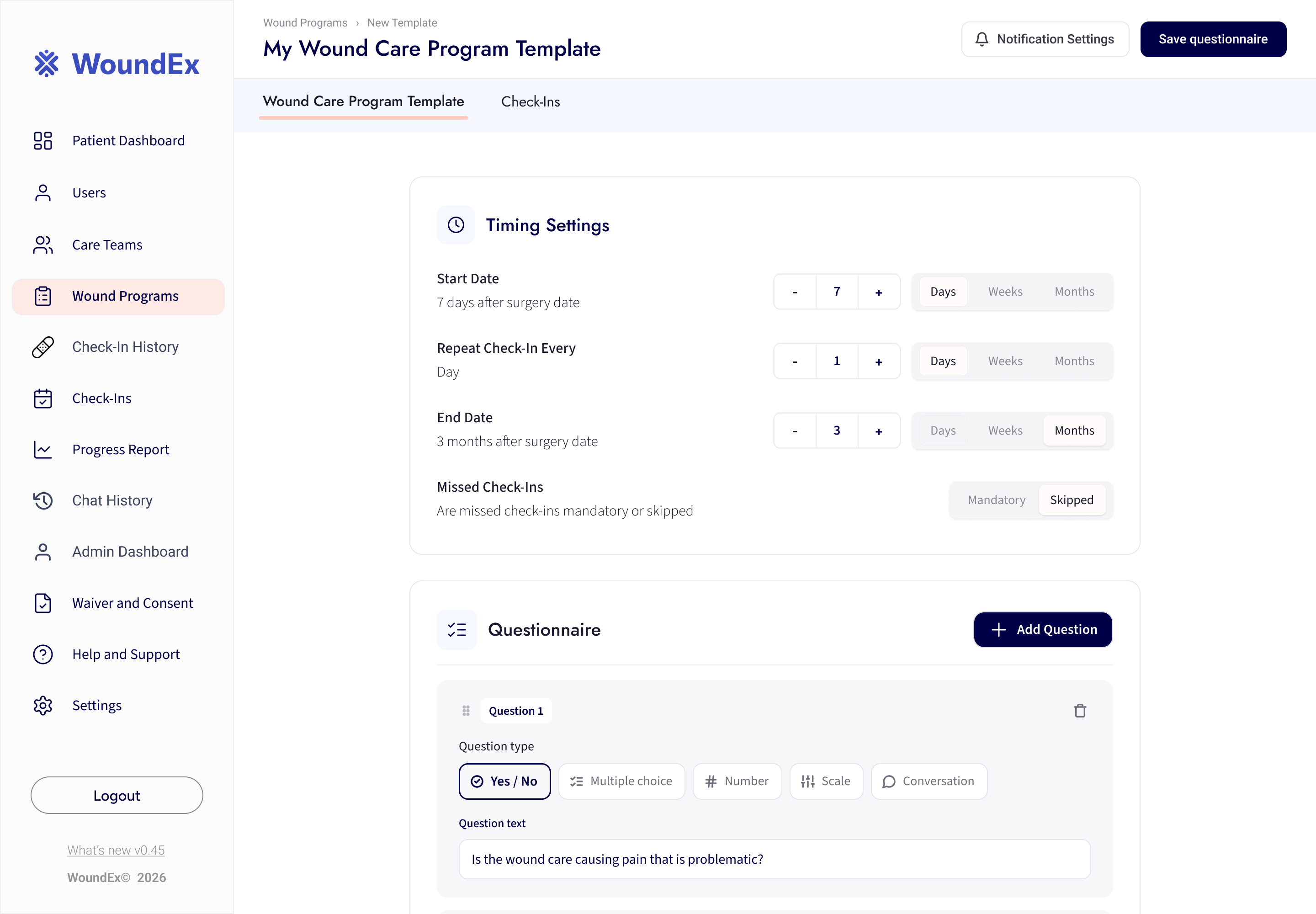Select Conversation question type
The image size is (1316, 914).
point(929,781)
